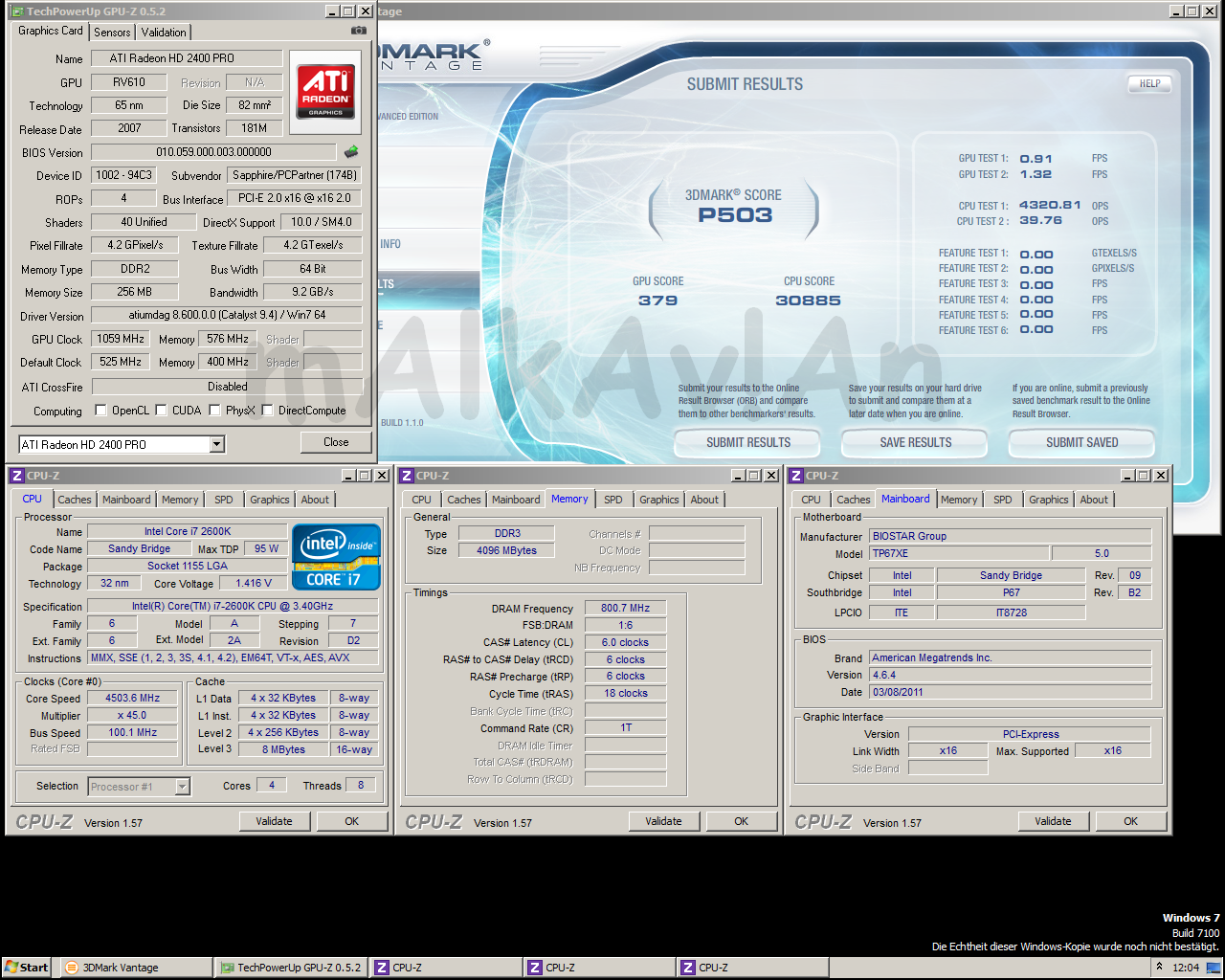Viewport: 1225px width, 980px height.
Task: Click the Intel Core i7 inside logo
Action: [336, 556]
